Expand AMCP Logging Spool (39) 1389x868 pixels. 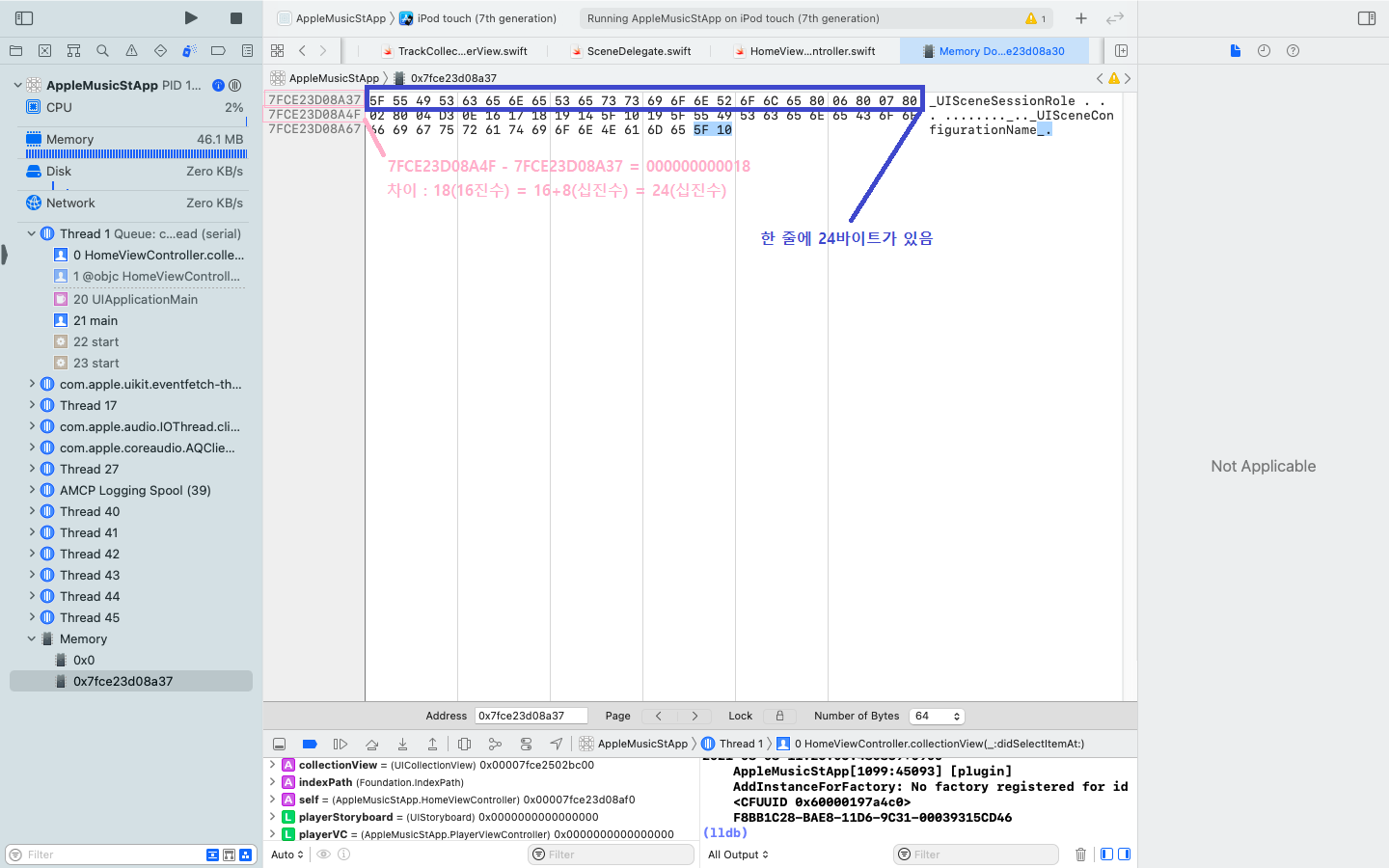click(31, 490)
